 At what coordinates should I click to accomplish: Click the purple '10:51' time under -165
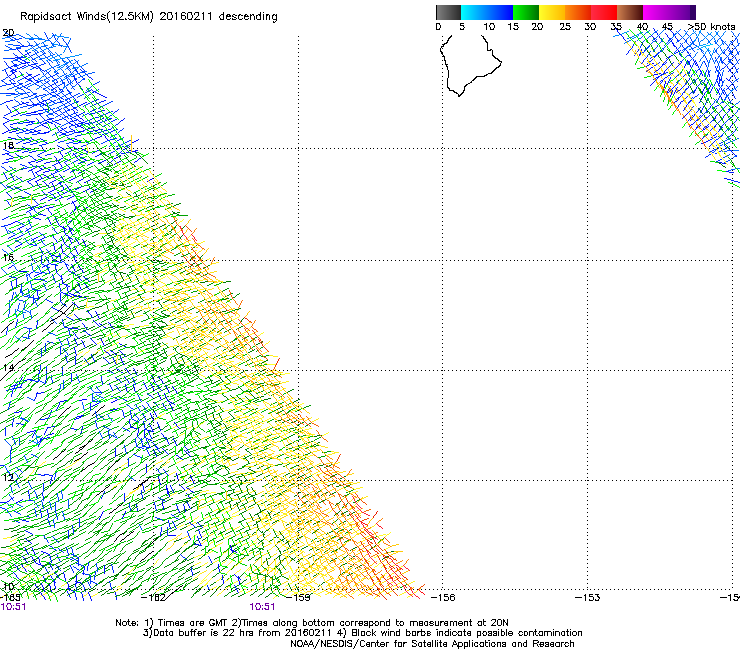point(13,607)
